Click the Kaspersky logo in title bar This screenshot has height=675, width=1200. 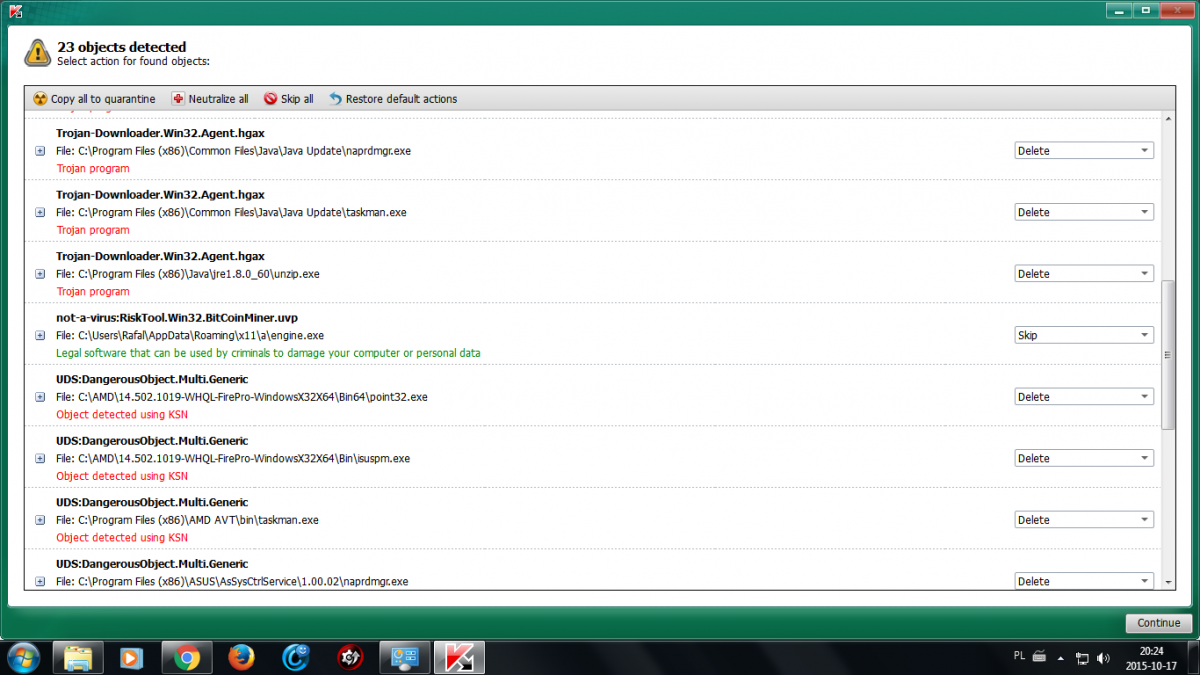14,11
